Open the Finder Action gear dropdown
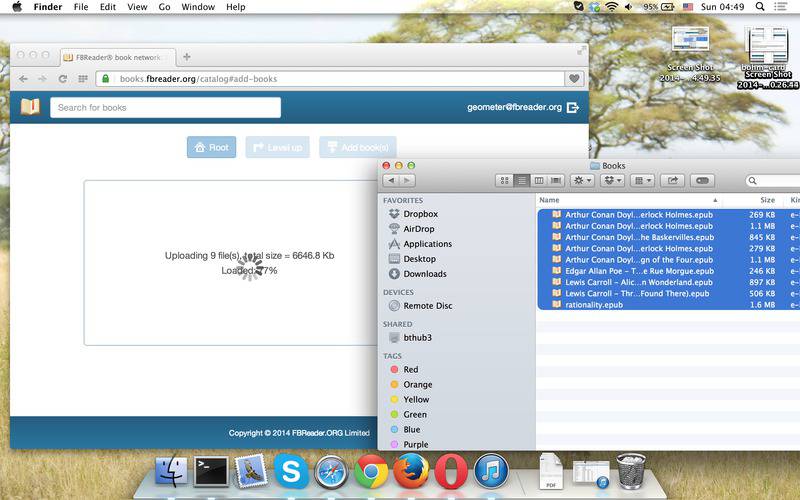Viewport: 800px width, 500px height. coord(582,180)
